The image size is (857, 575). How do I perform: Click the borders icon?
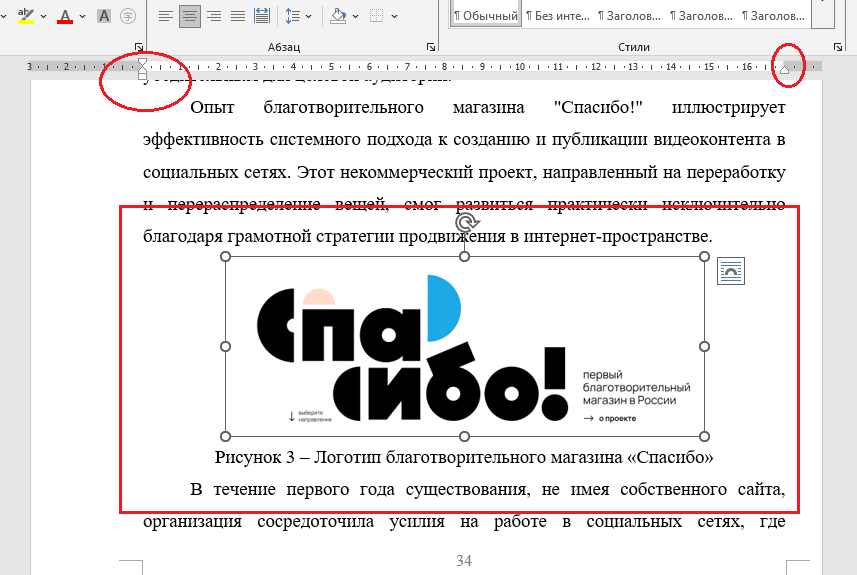coord(377,16)
